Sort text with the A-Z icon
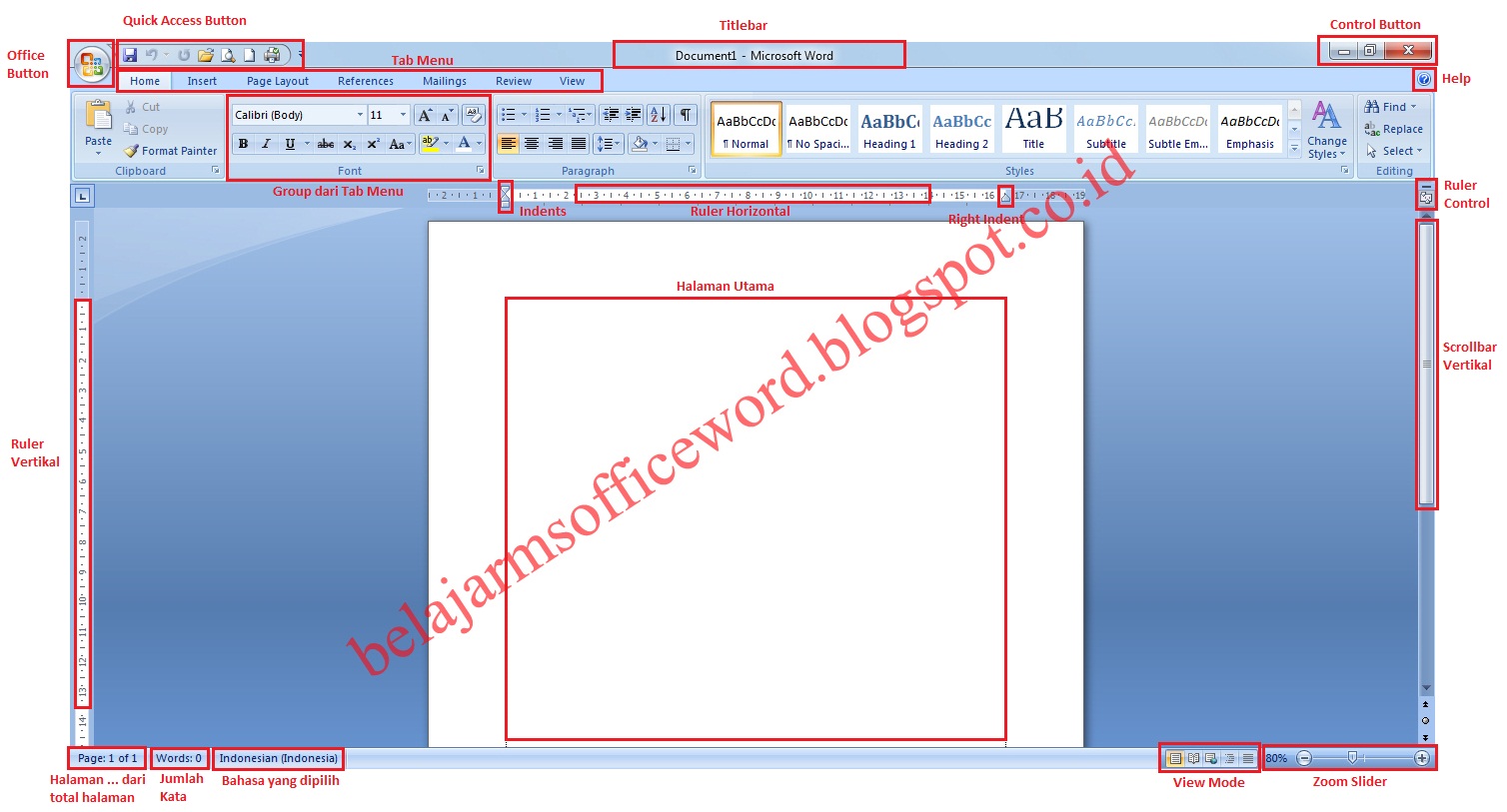The height and width of the screenshot is (812, 1507). pos(658,115)
